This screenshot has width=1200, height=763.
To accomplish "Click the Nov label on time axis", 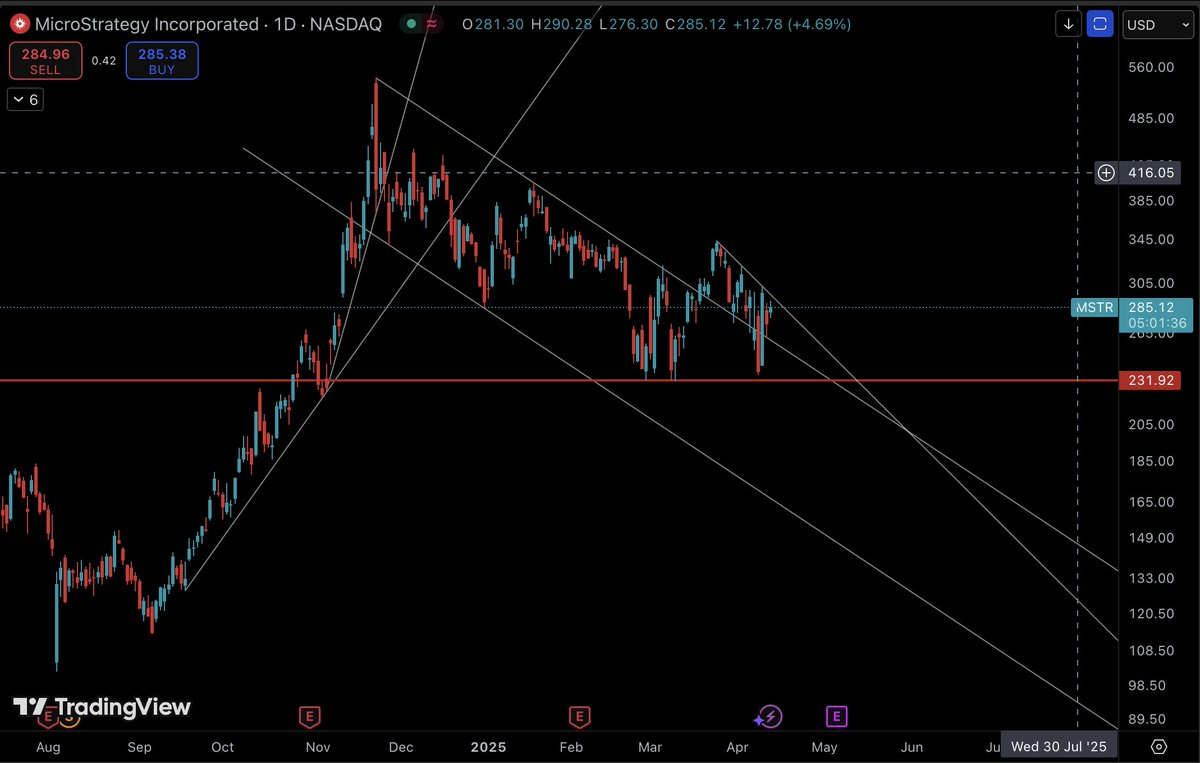I will coord(318,747).
